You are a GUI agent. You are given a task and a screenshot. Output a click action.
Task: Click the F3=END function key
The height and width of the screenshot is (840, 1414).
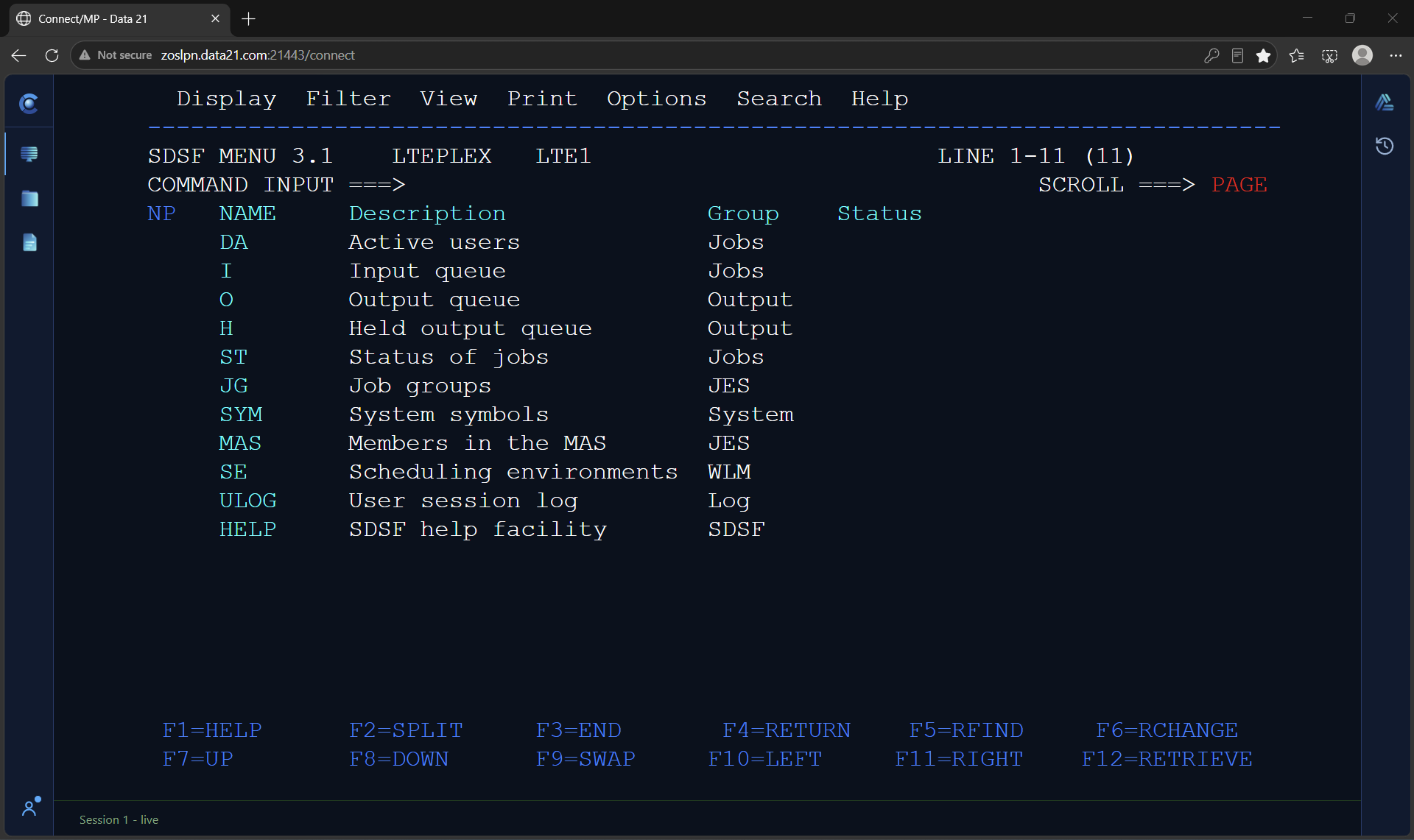click(x=578, y=730)
